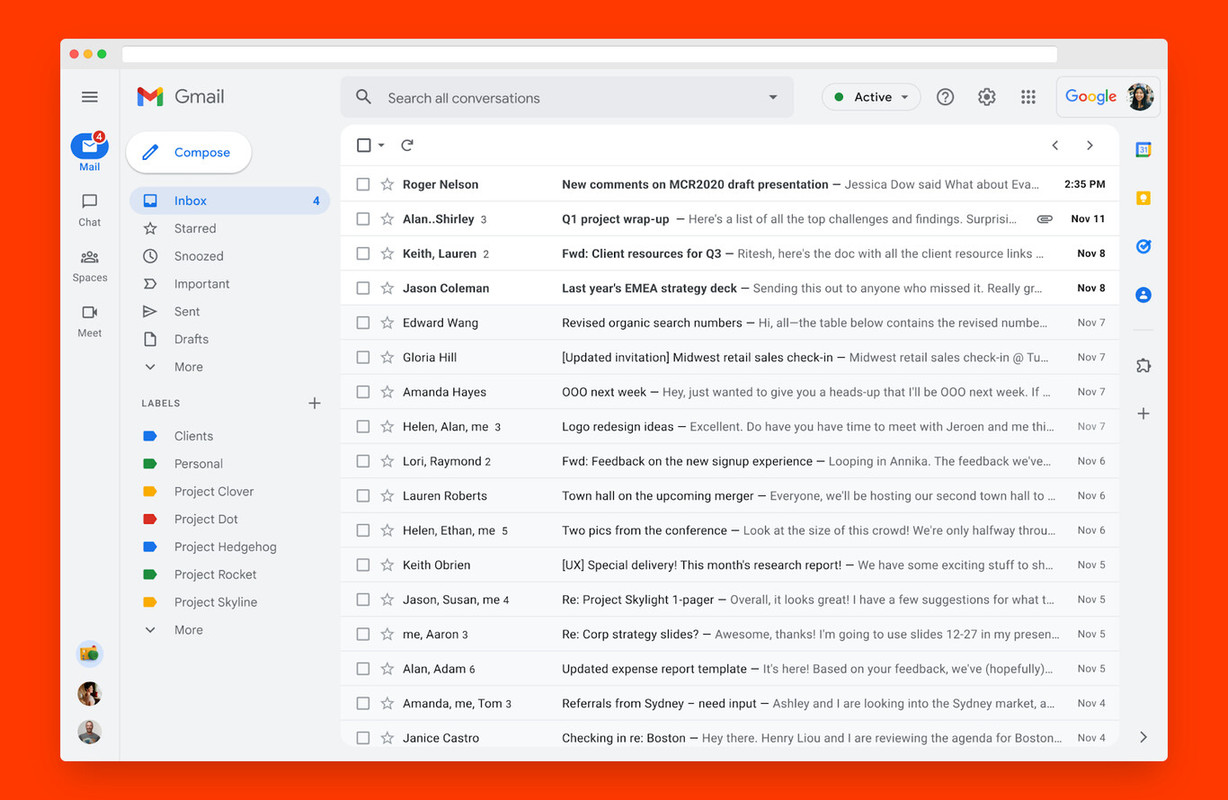Select the Amanda Hayes email checkbox
The height and width of the screenshot is (800, 1228).
363,392
